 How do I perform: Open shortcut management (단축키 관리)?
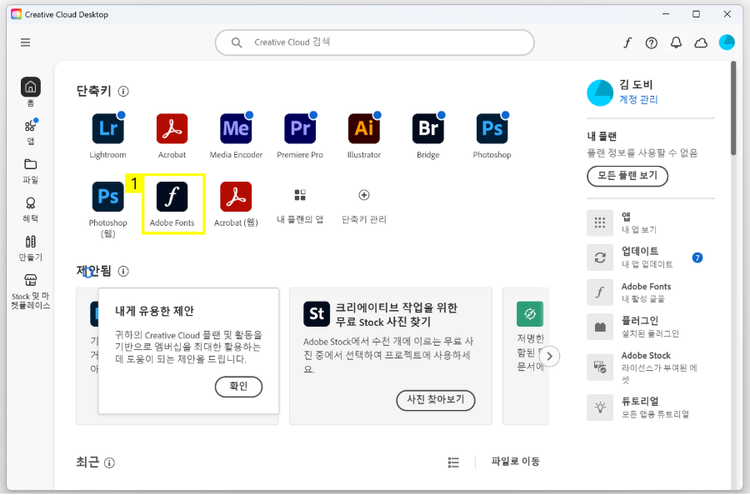coord(364,206)
